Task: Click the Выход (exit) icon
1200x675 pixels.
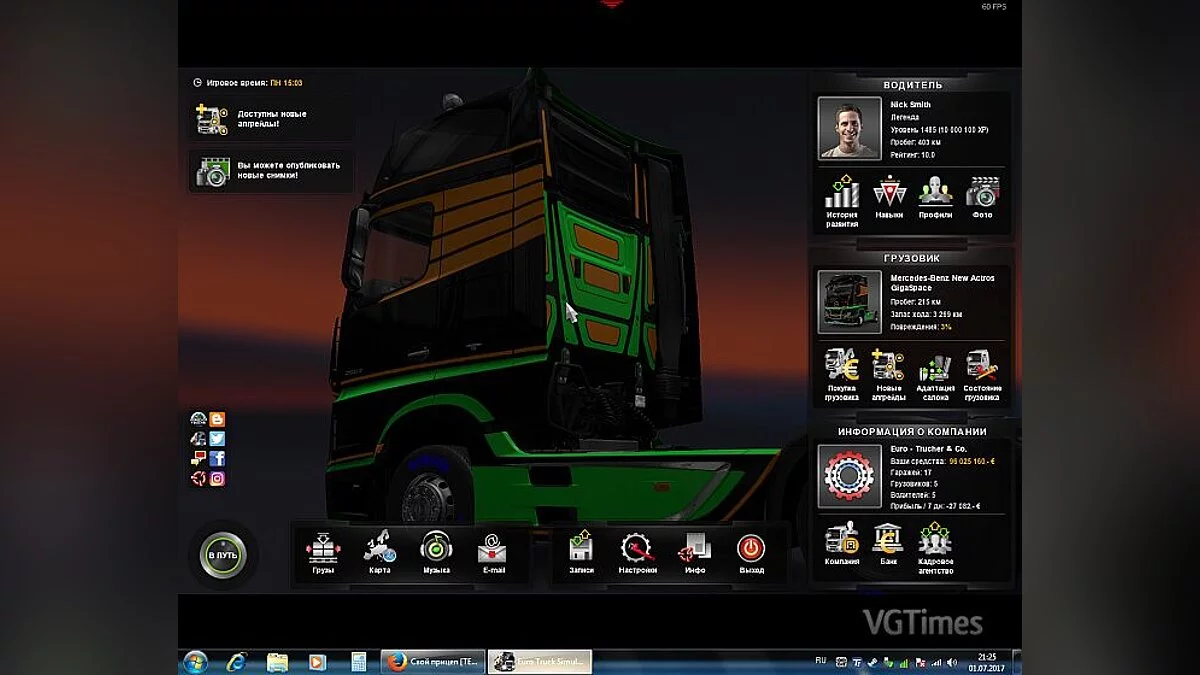Action: click(x=750, y=546)
